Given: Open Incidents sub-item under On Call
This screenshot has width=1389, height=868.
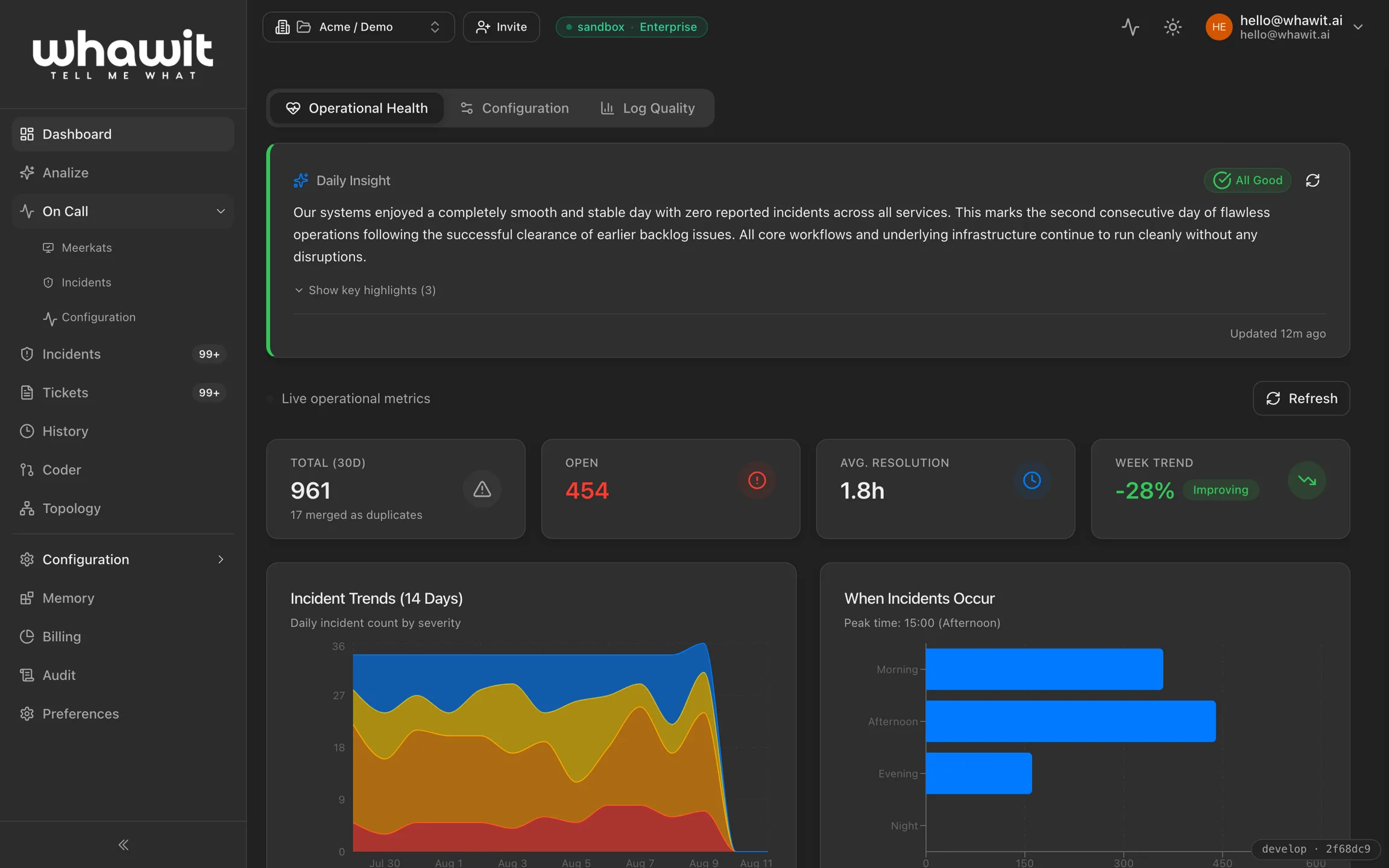Looking at the screenshot, I should 86,282.
